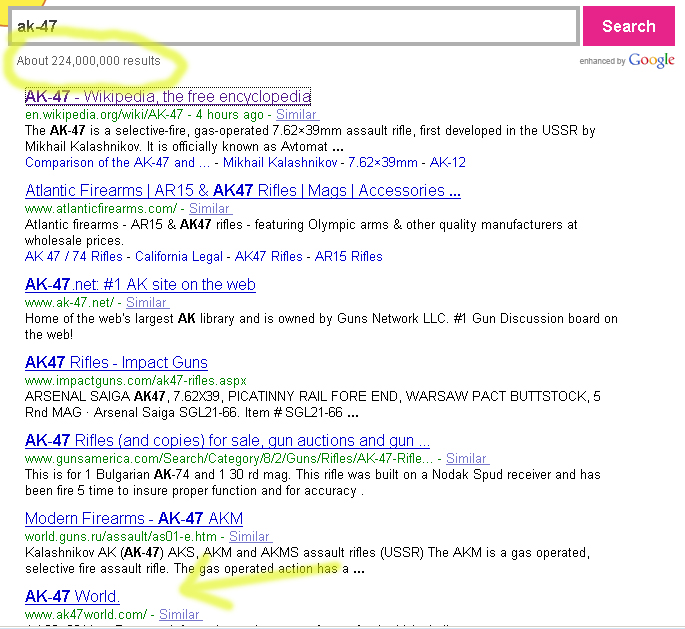Image resolution: width=685 pixels, height=629 pixels.
Task: Click the www.ak47world.com/ URL text
Action: (x=86, y=614)
